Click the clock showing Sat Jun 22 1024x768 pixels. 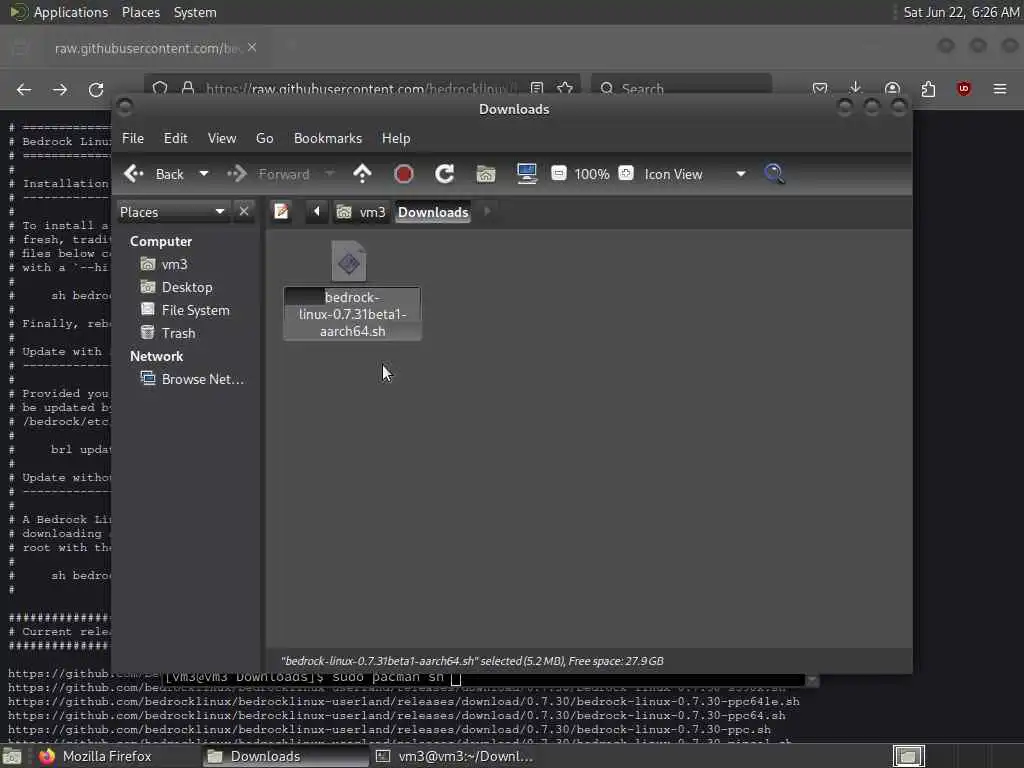(961, 12)
